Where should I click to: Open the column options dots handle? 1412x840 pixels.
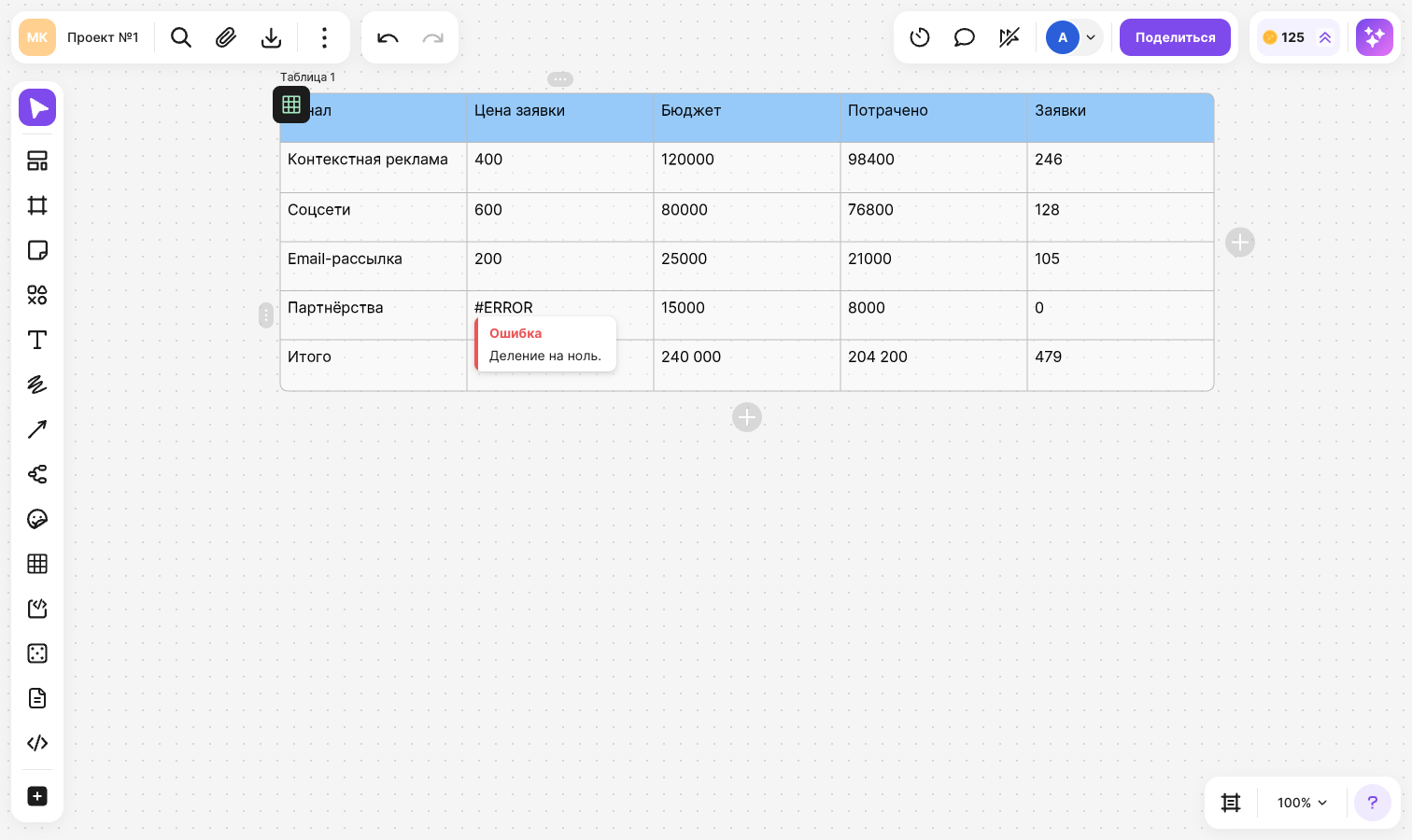click(560, 79)
